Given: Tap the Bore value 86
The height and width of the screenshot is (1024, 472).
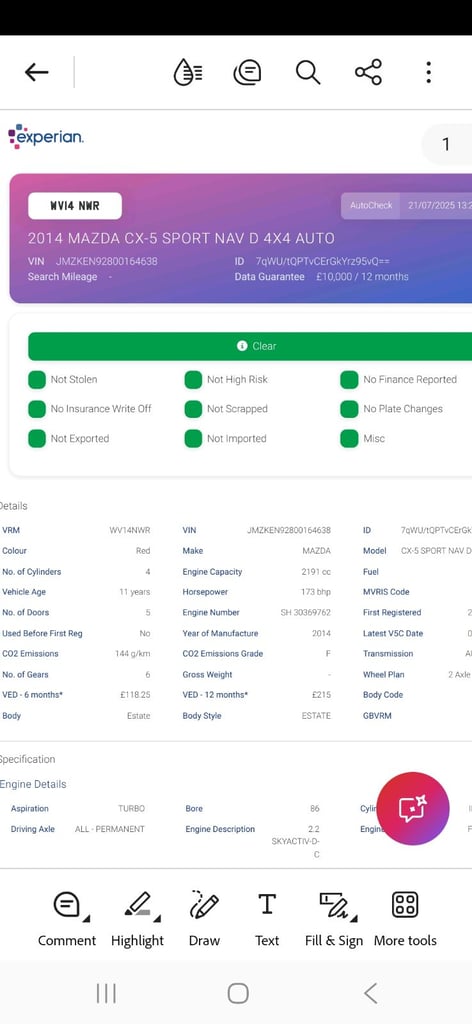Looking at the screenshot, I should click(315, 808).
